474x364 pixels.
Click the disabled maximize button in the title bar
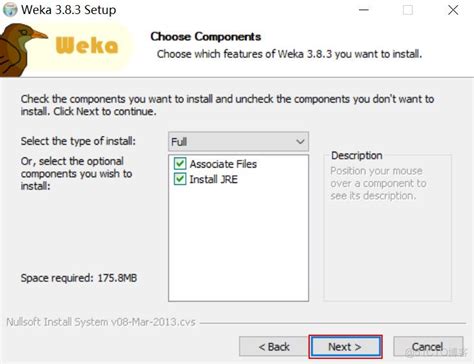[408, 10]
